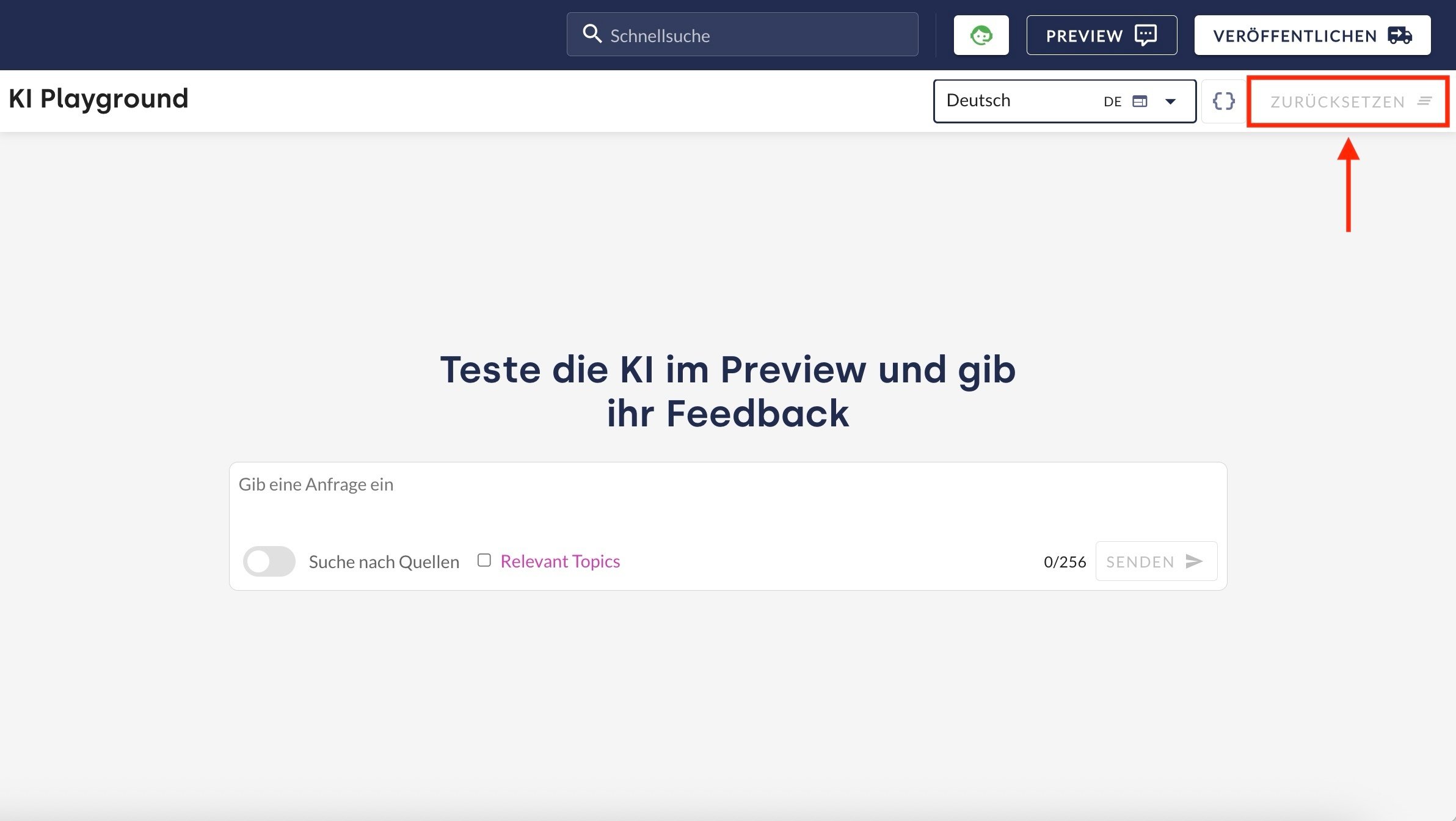Click the magnifier icon in Schnellsuche
1456x821 pixels.
point(592,34)
